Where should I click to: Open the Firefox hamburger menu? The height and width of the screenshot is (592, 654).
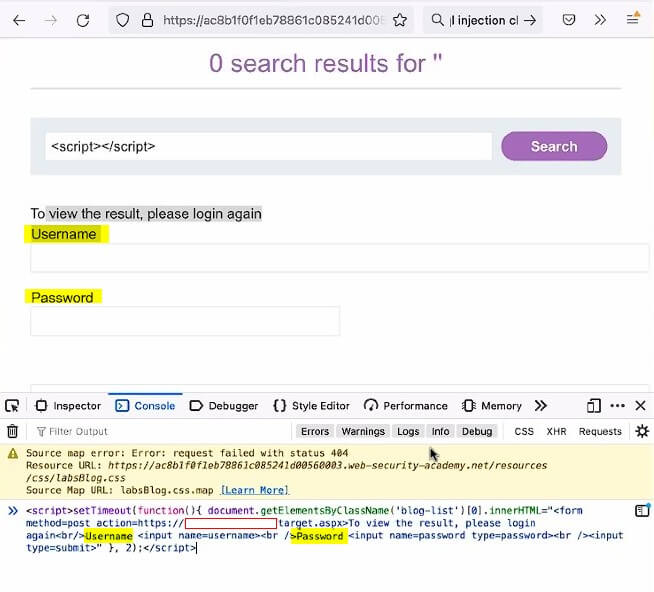point(633,19)
